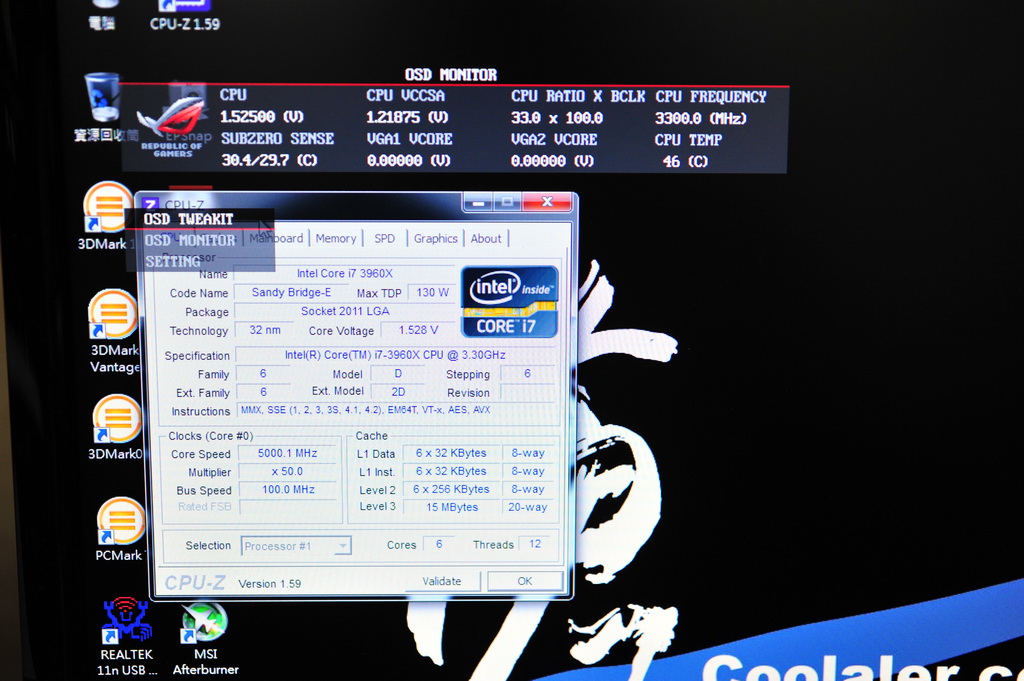The image size is (1024, 681).
Task: Click the Validate button in CPU-Z
Action: click(x=442, y=581)
